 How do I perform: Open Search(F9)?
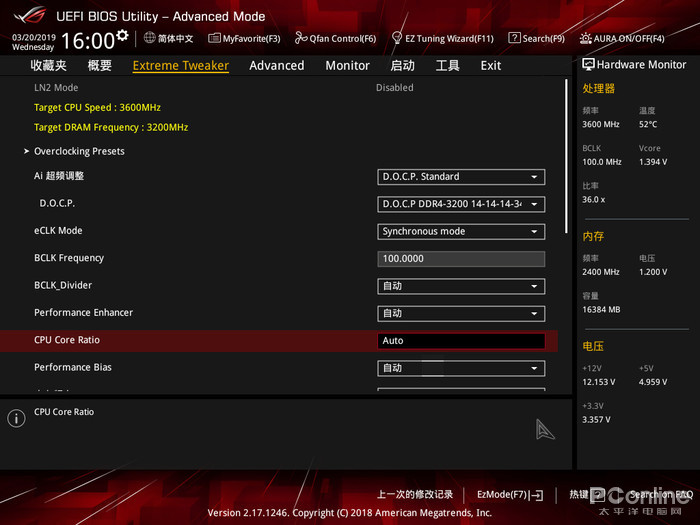tap(536, 38)
